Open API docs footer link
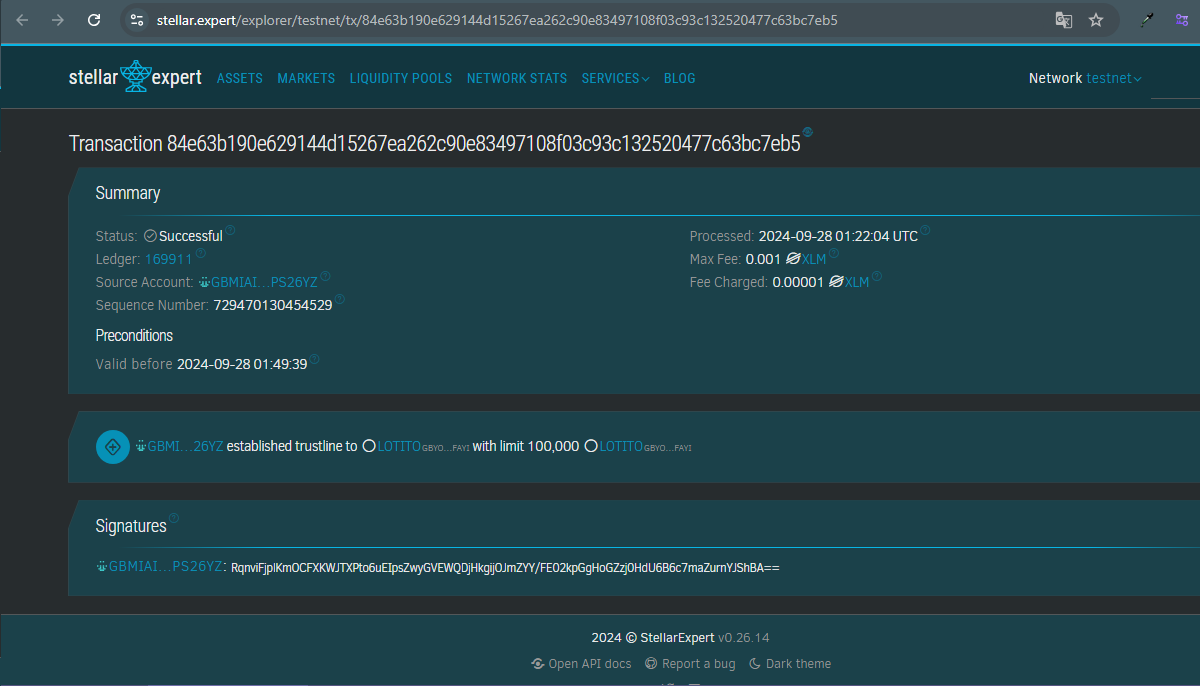Image resolution: width=1200 pixels, height=686 pixels. pos(582,663)
